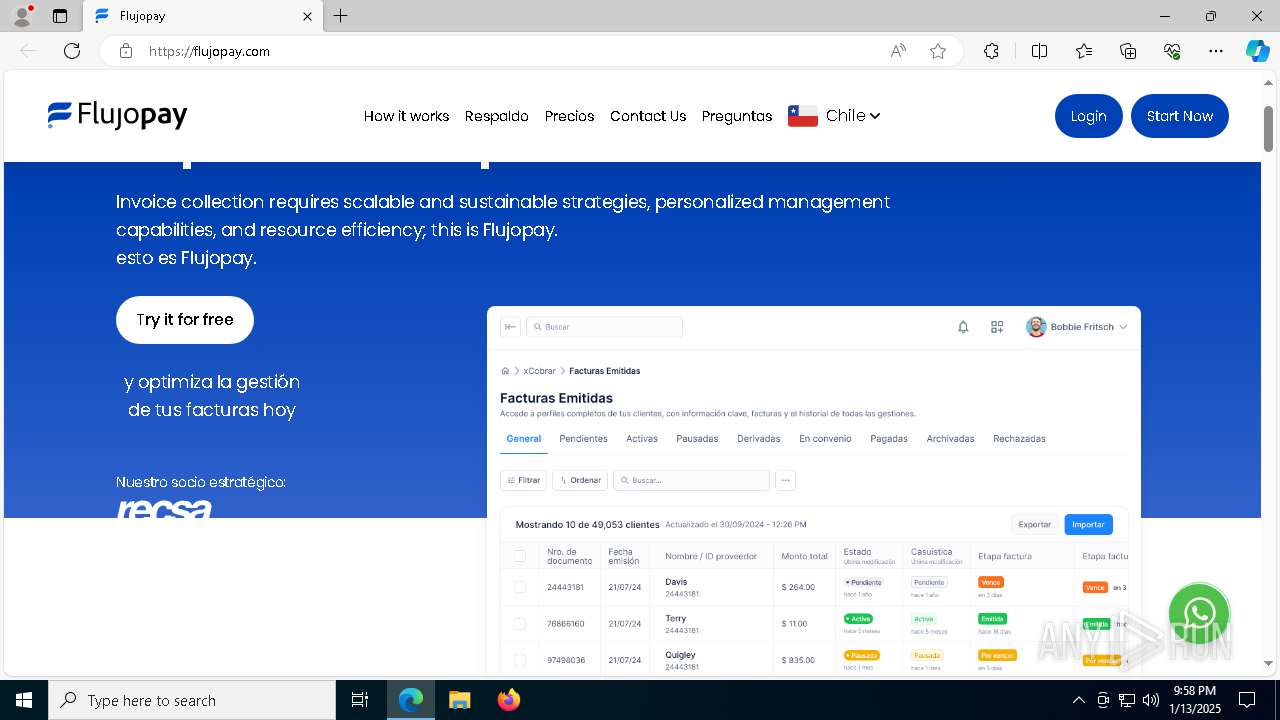The height and width of the screenshot is (720, 1280).
Task: Switch to the Pendientes tab
Action: [x=584, y=439]
